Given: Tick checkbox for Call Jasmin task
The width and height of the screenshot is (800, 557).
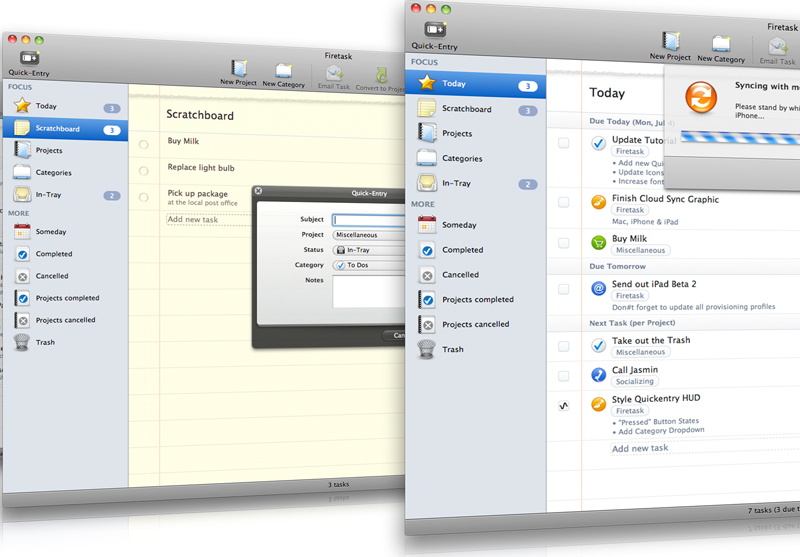Looking at the screenshot, I should click(564, 376).
